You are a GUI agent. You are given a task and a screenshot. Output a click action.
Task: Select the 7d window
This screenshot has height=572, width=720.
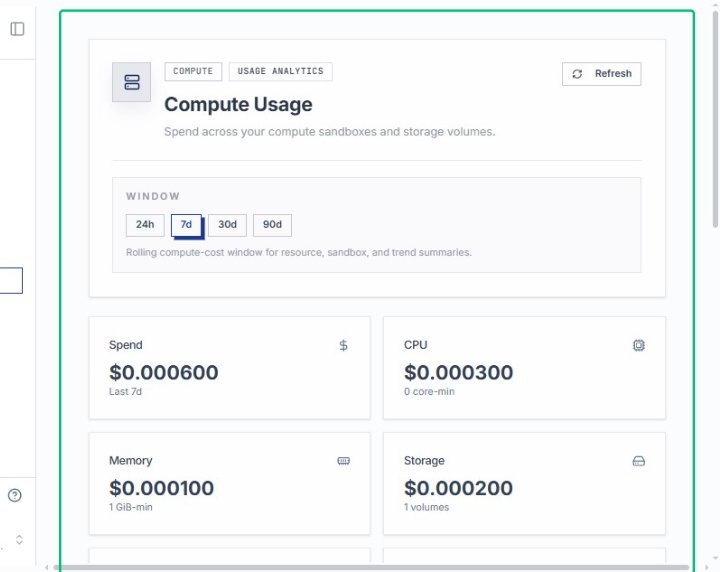pyautogui.click(x=186, y=225)
